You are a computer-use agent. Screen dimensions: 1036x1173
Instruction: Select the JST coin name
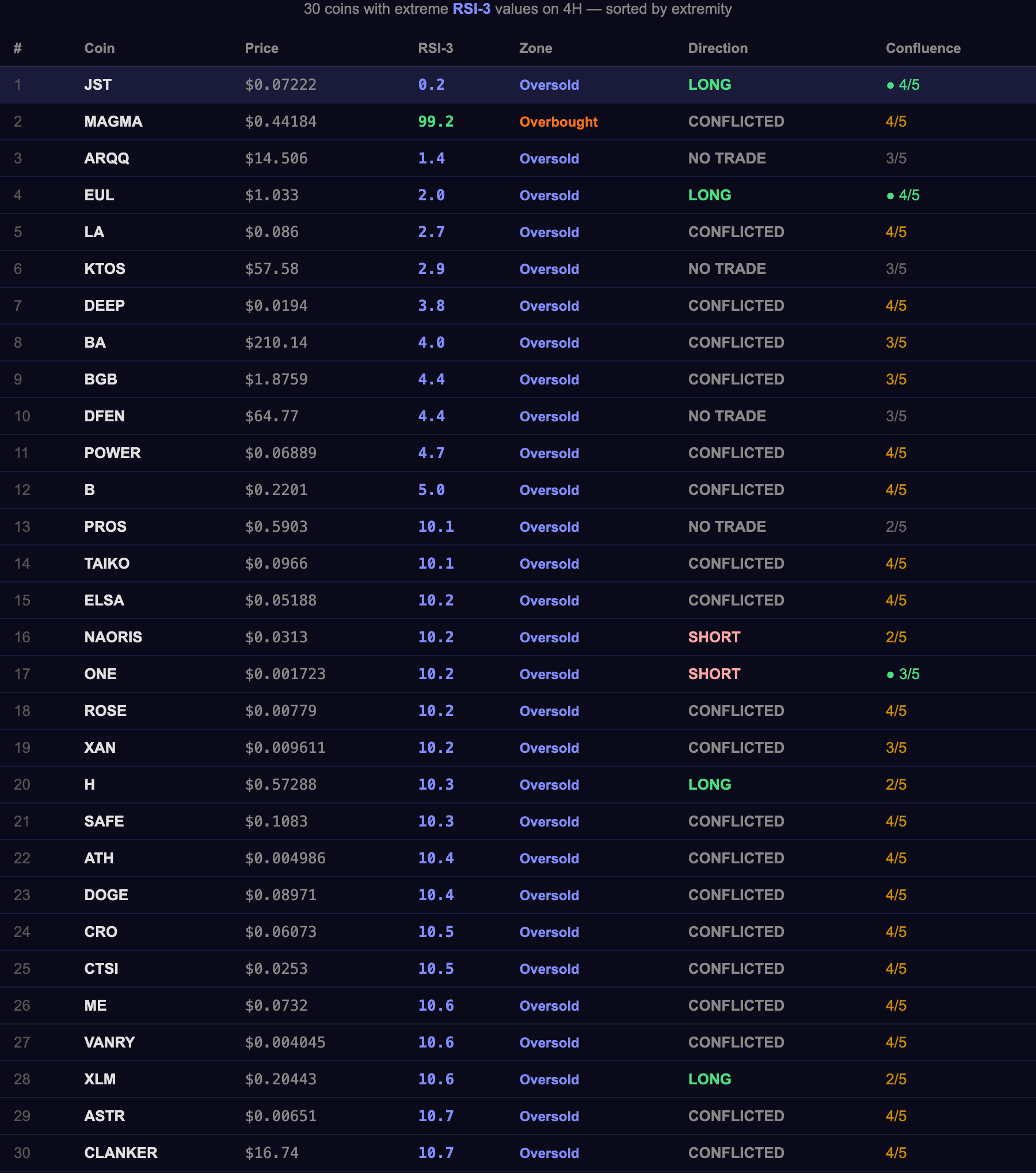98,85
